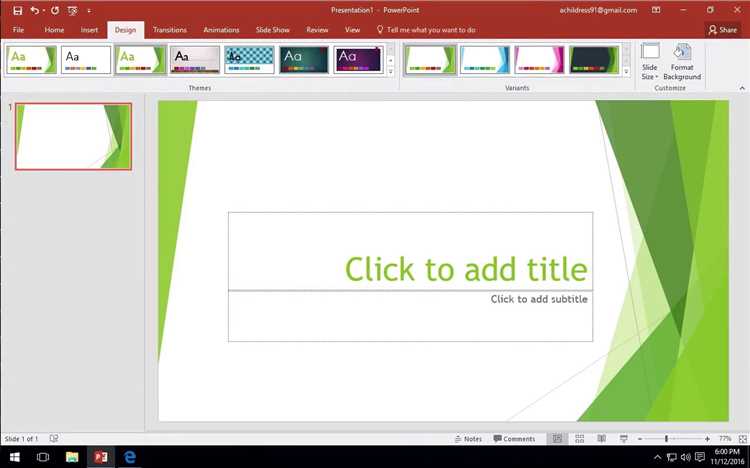
Task: Switch to Slide Sorter view
Action: (x=579, y=438)
